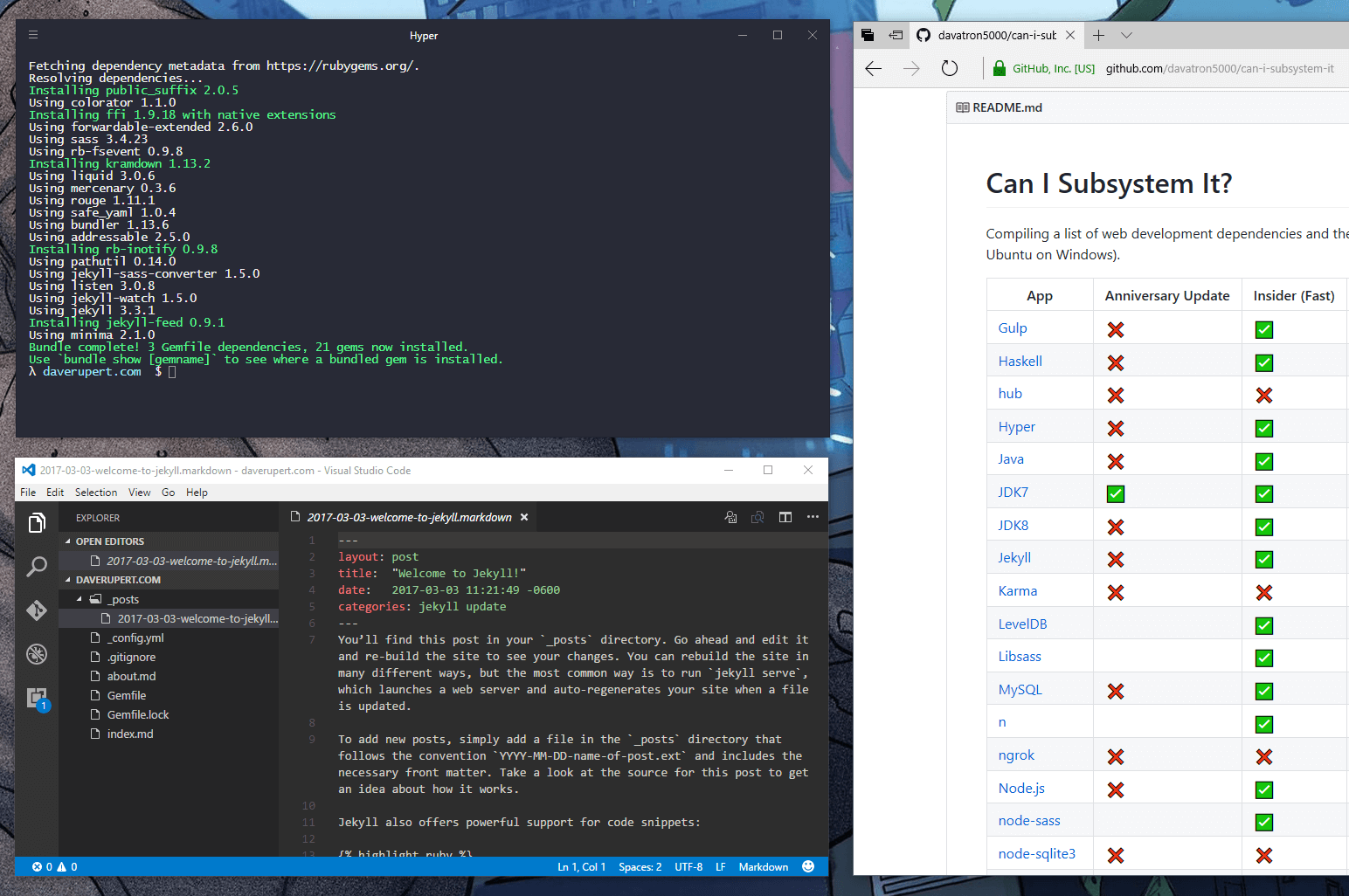
Task: Open the Debug view in the sidebar
Action: (x=37, y=653)
